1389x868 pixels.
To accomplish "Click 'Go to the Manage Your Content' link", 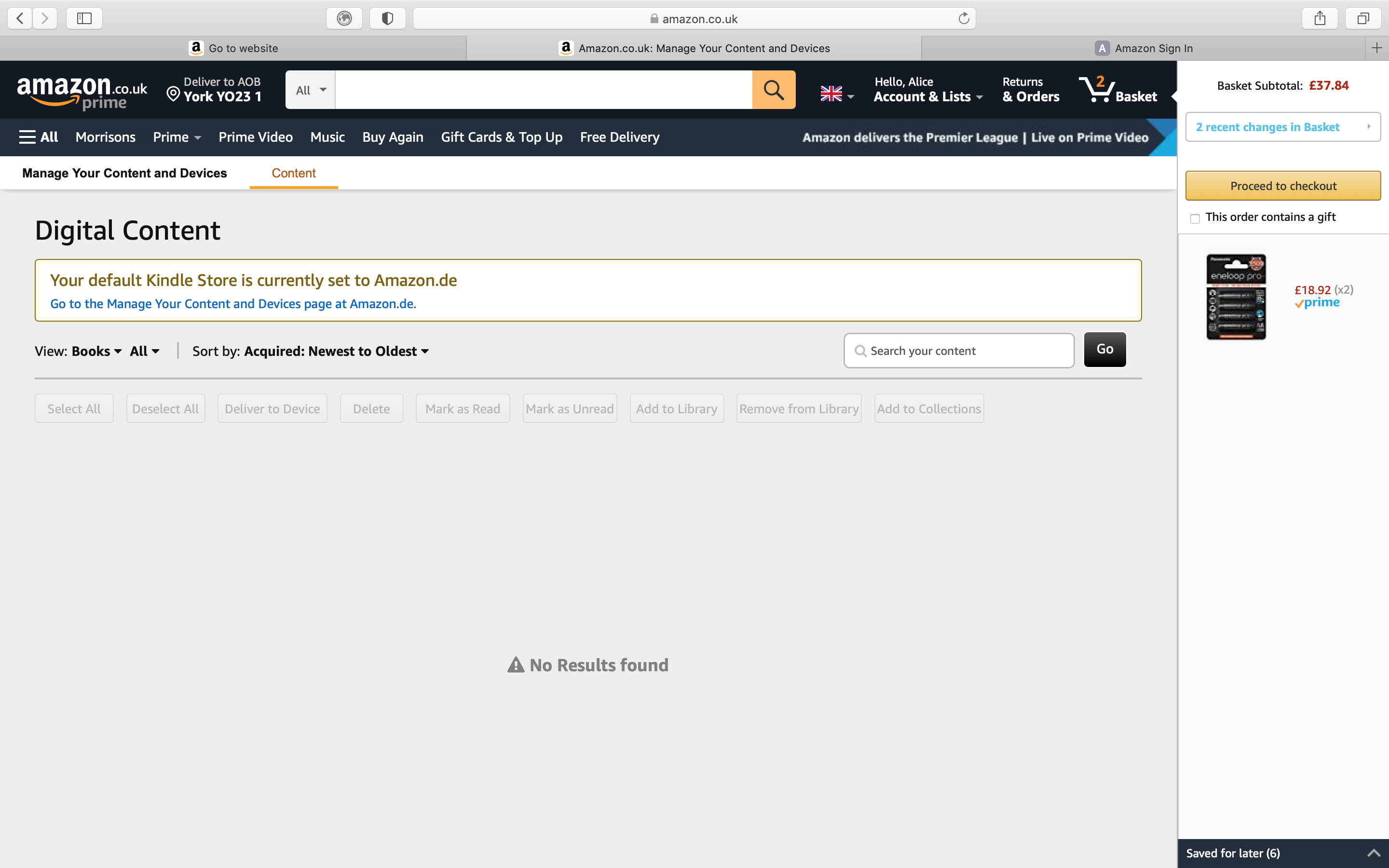I will pyautogui.click(x=233, y=303).
